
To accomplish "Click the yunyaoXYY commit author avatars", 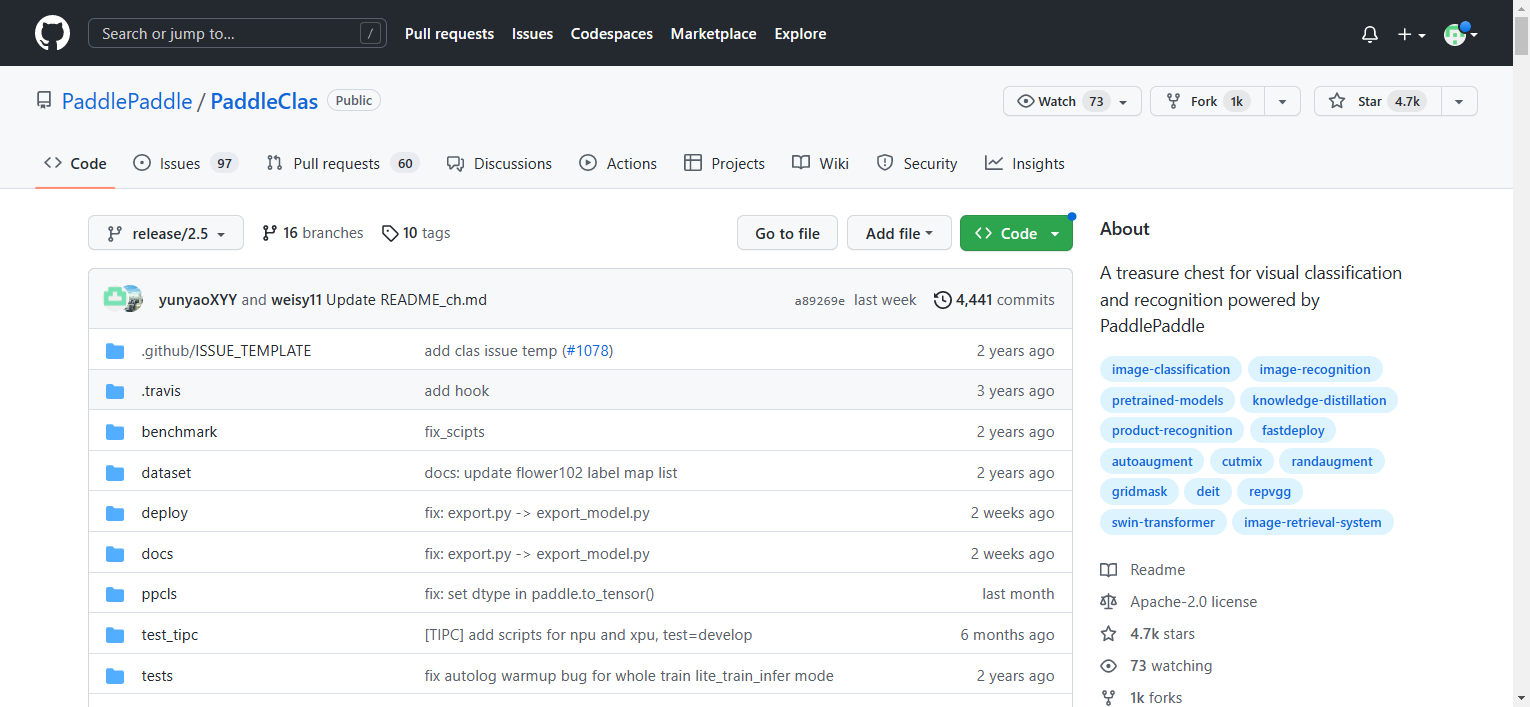I will [x=123, y=299].
